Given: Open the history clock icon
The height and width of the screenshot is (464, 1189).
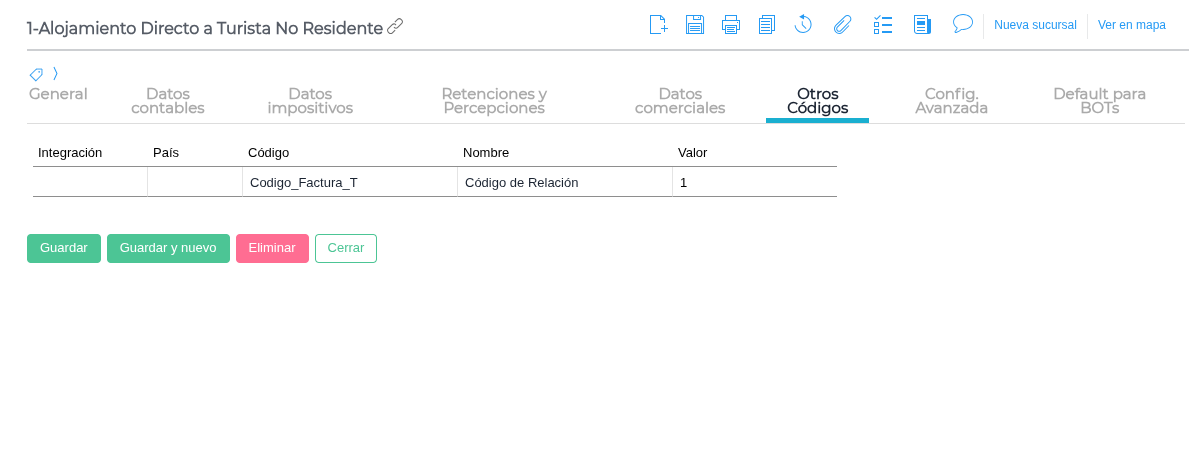Looking at the screenshot, I should coord(803,25).
